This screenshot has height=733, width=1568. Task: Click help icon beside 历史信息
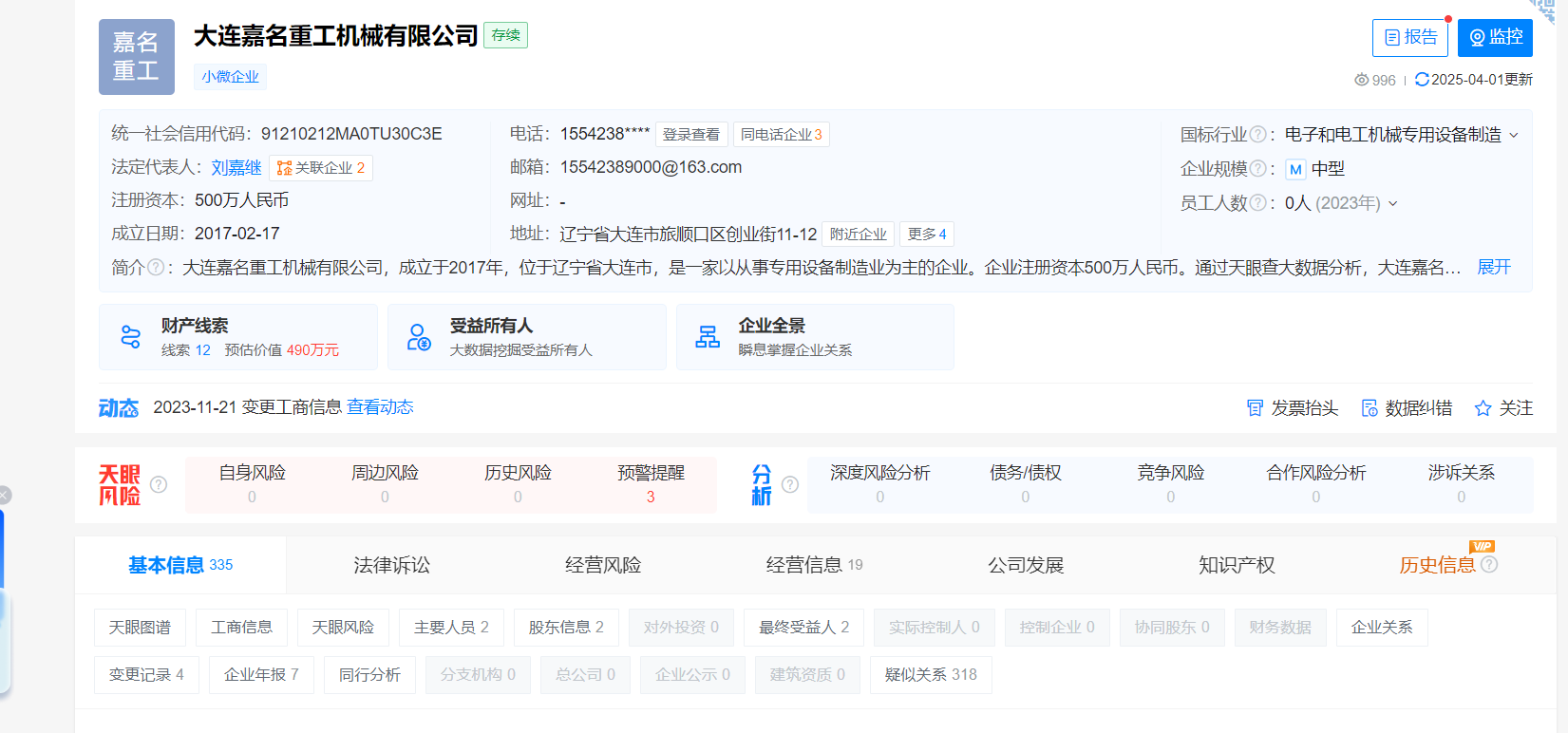(1489, 564)
